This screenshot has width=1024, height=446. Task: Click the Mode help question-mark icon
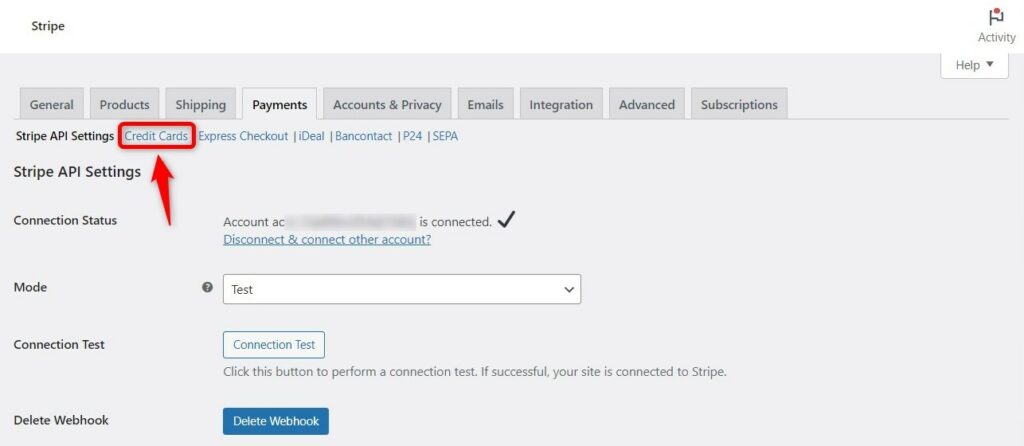coord(208,287)
